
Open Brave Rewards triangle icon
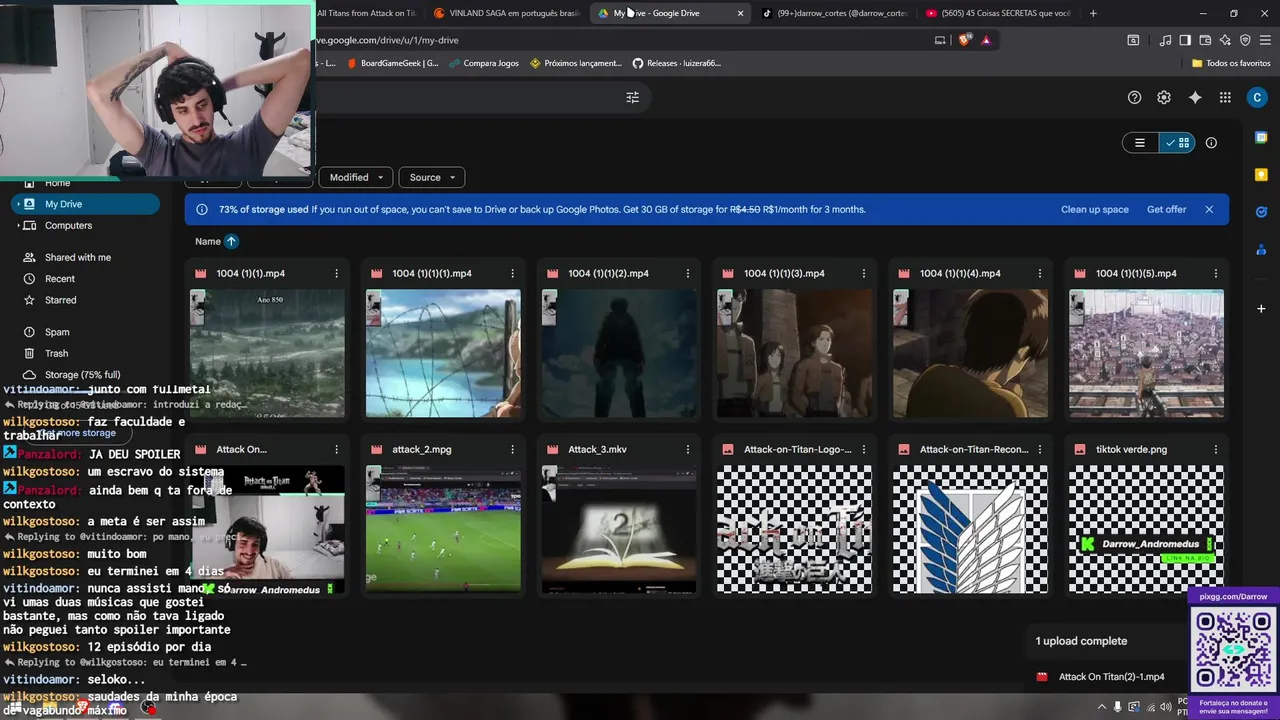(986, 40)
